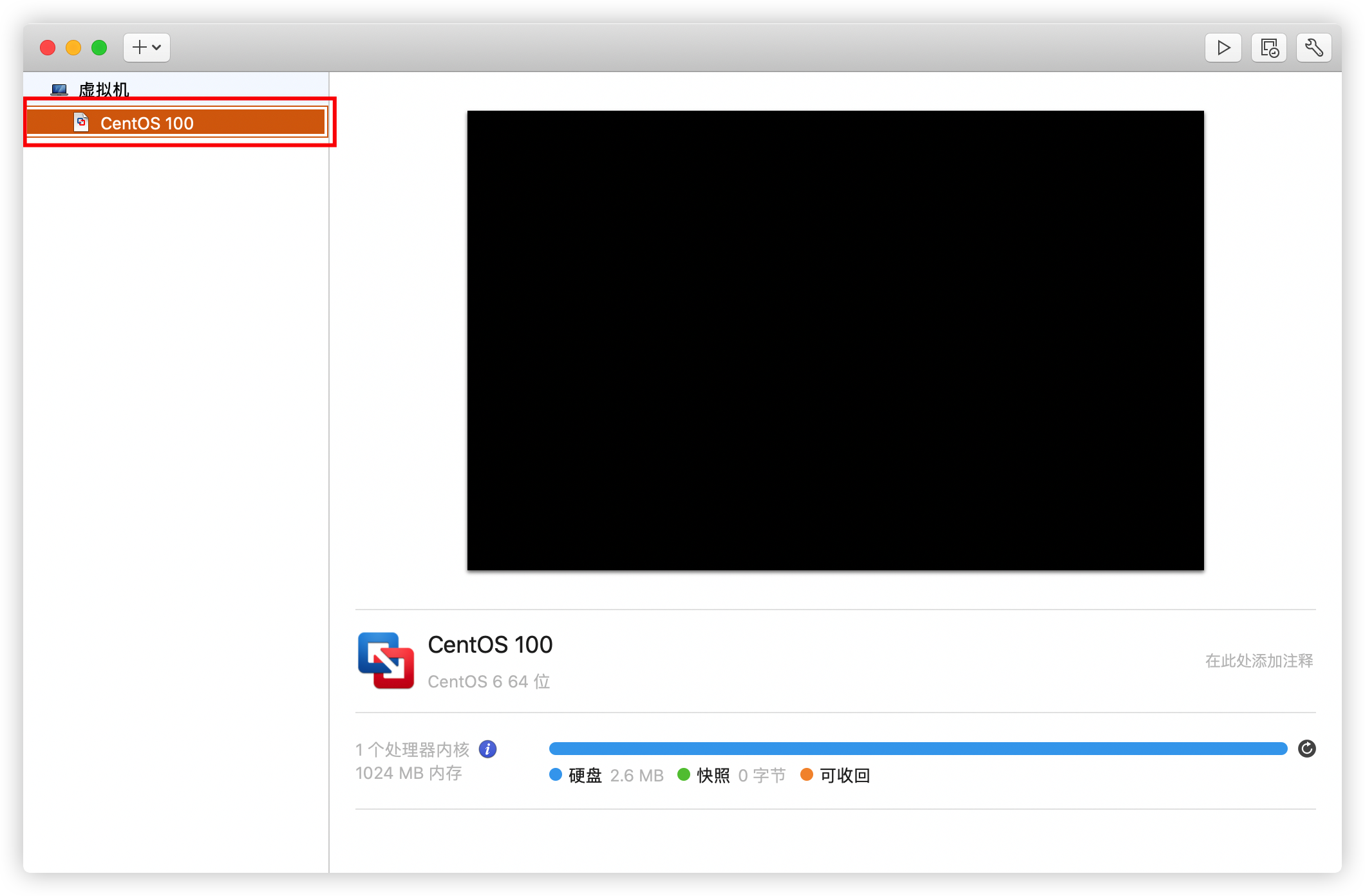Click the 虚拟机 sidebar header
1365x896 pixels.
pos(104,89)
